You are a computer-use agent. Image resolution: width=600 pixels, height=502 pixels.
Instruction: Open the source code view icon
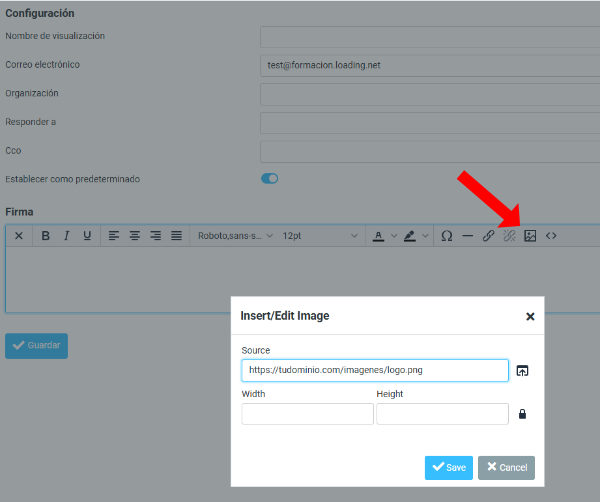pos(551,236)
